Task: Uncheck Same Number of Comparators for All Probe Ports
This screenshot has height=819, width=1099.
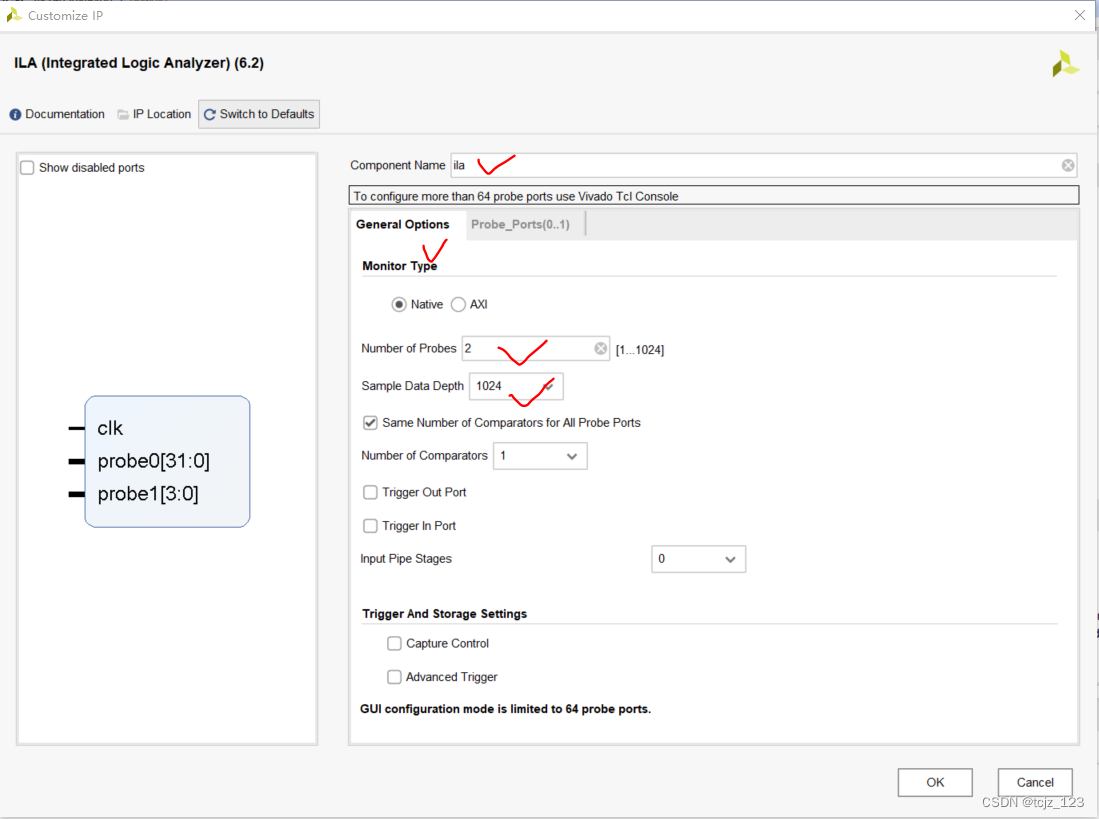Action: coord(370,422)
